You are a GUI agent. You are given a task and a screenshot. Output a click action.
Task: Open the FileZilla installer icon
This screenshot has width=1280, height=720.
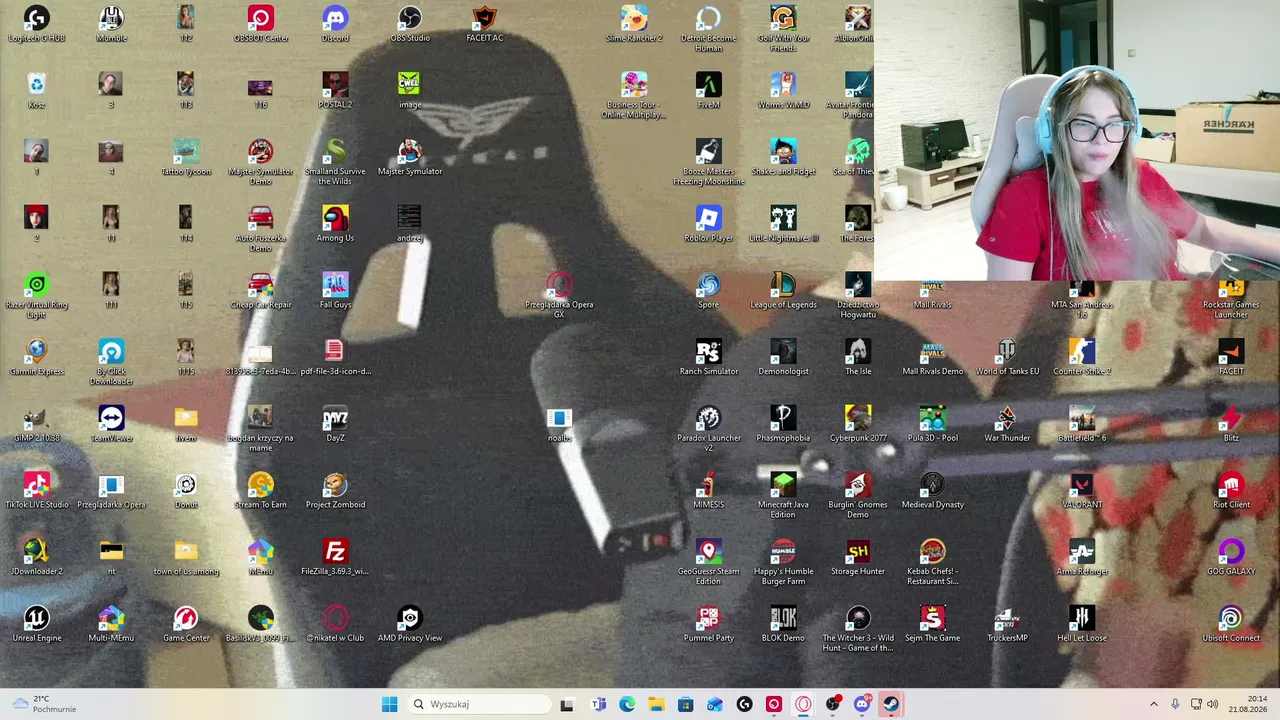(335, 558)
